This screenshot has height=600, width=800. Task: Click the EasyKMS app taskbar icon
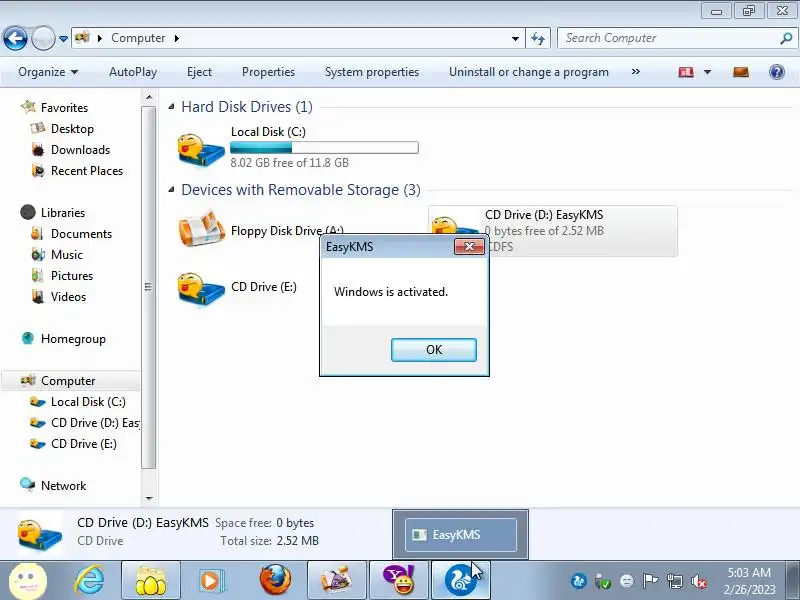tap(461, 581)
